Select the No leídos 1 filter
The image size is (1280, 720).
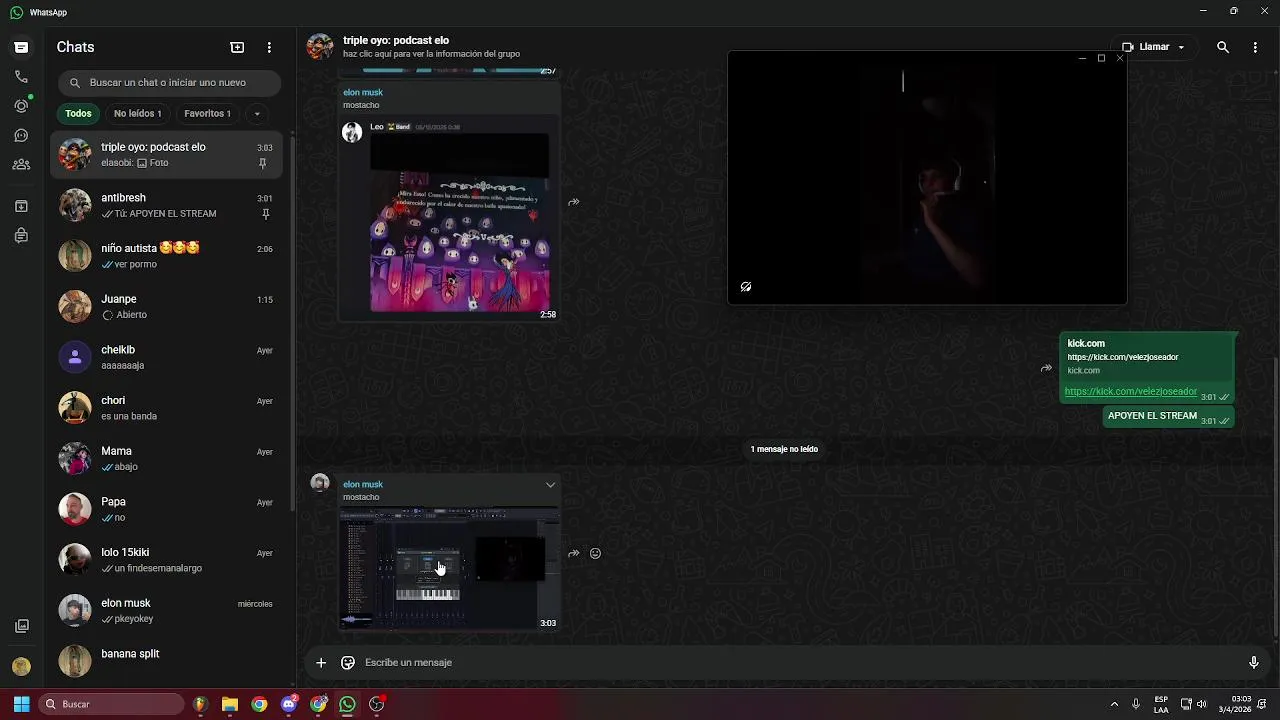tap(137, 113)
